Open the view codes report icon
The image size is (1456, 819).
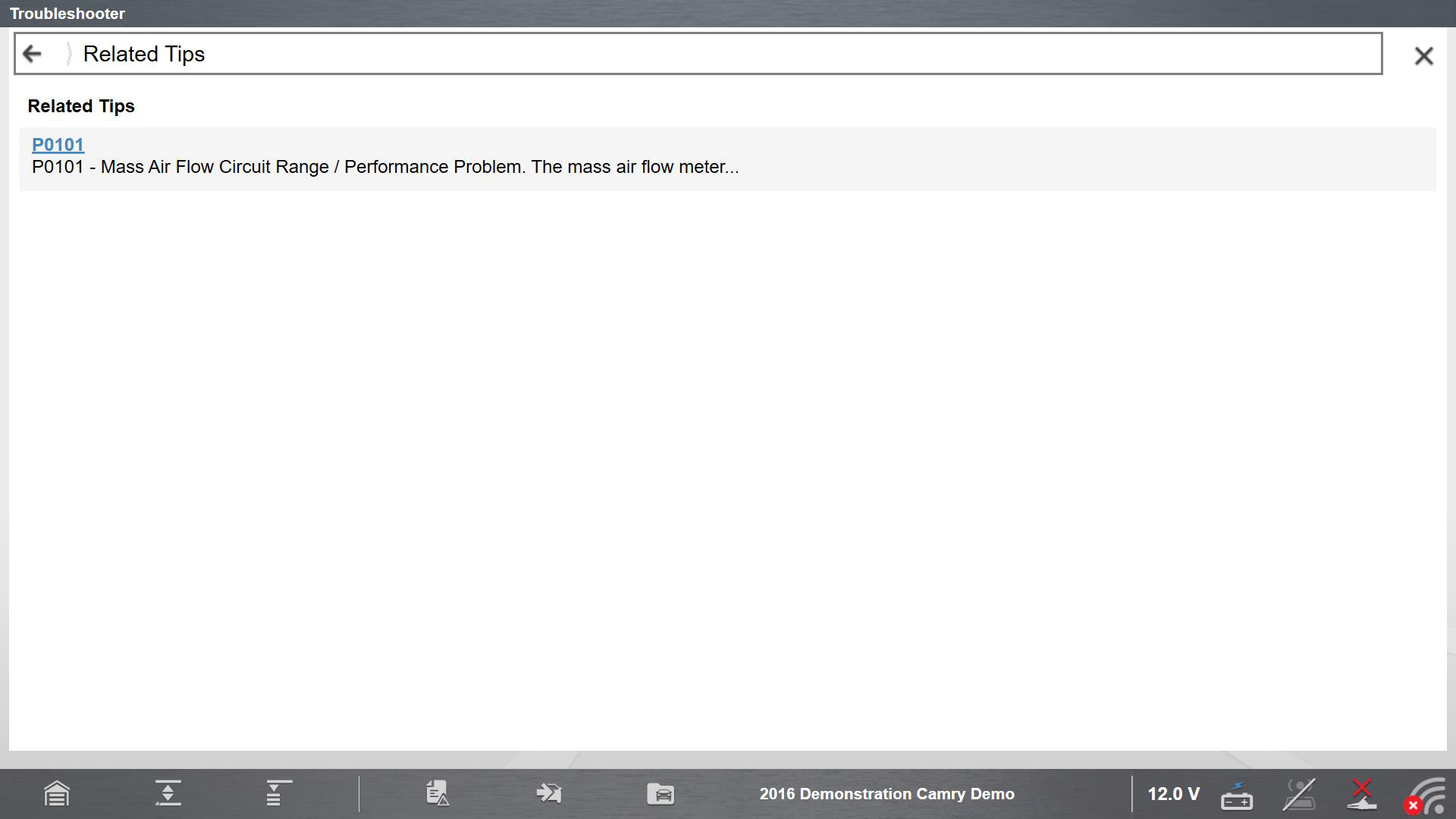click(438, 793)
